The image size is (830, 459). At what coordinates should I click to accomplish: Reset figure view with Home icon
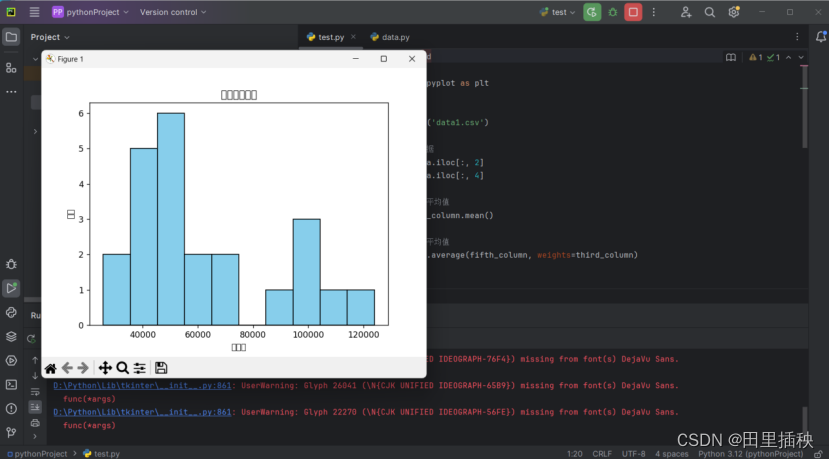point(51,368)
